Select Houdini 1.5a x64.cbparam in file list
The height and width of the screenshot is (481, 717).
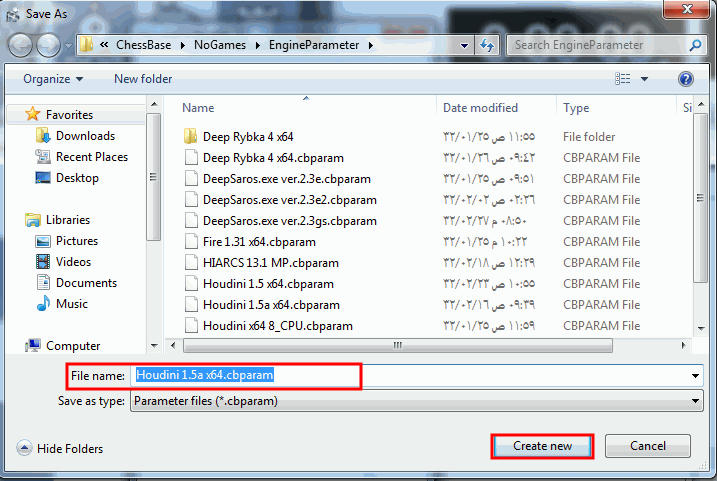tap(271, 305)
